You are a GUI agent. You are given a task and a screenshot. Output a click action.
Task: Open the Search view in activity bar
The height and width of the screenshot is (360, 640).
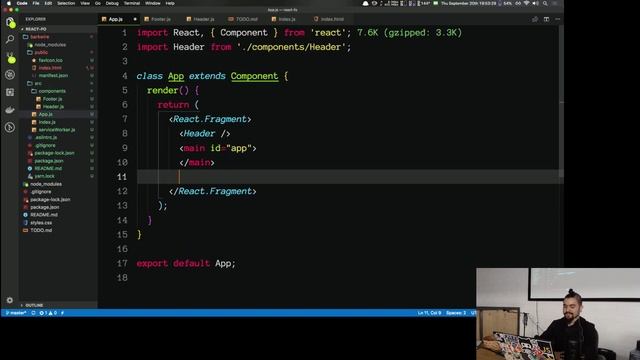[10, 40]
